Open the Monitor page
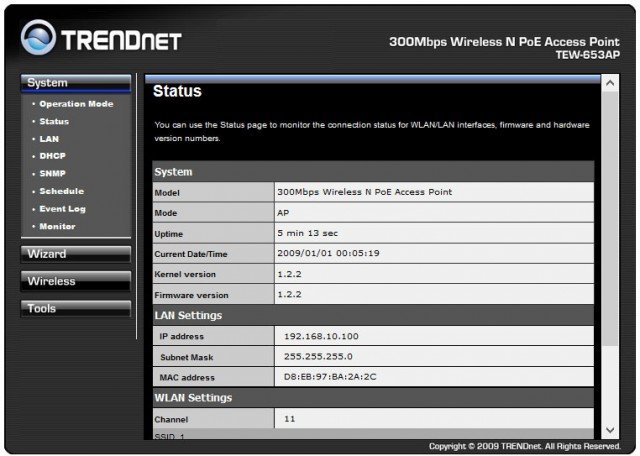The width and height of the screenshot is (640, 456). click(x=57, y=227)
